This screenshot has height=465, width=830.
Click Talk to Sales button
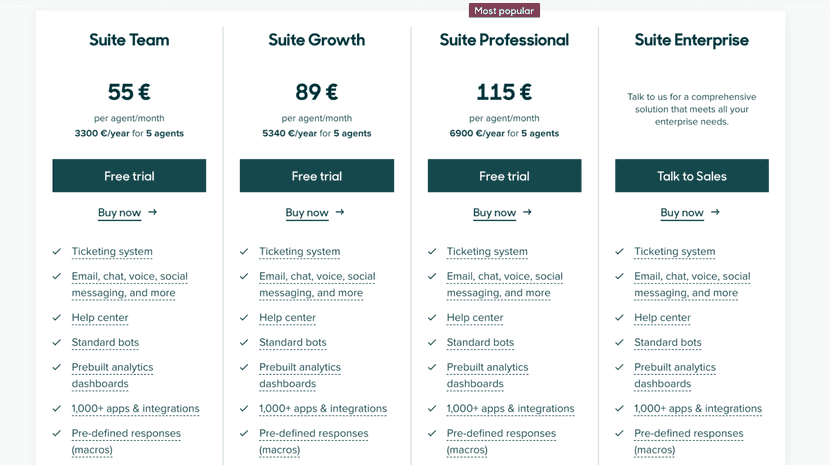tap(691, 176)
